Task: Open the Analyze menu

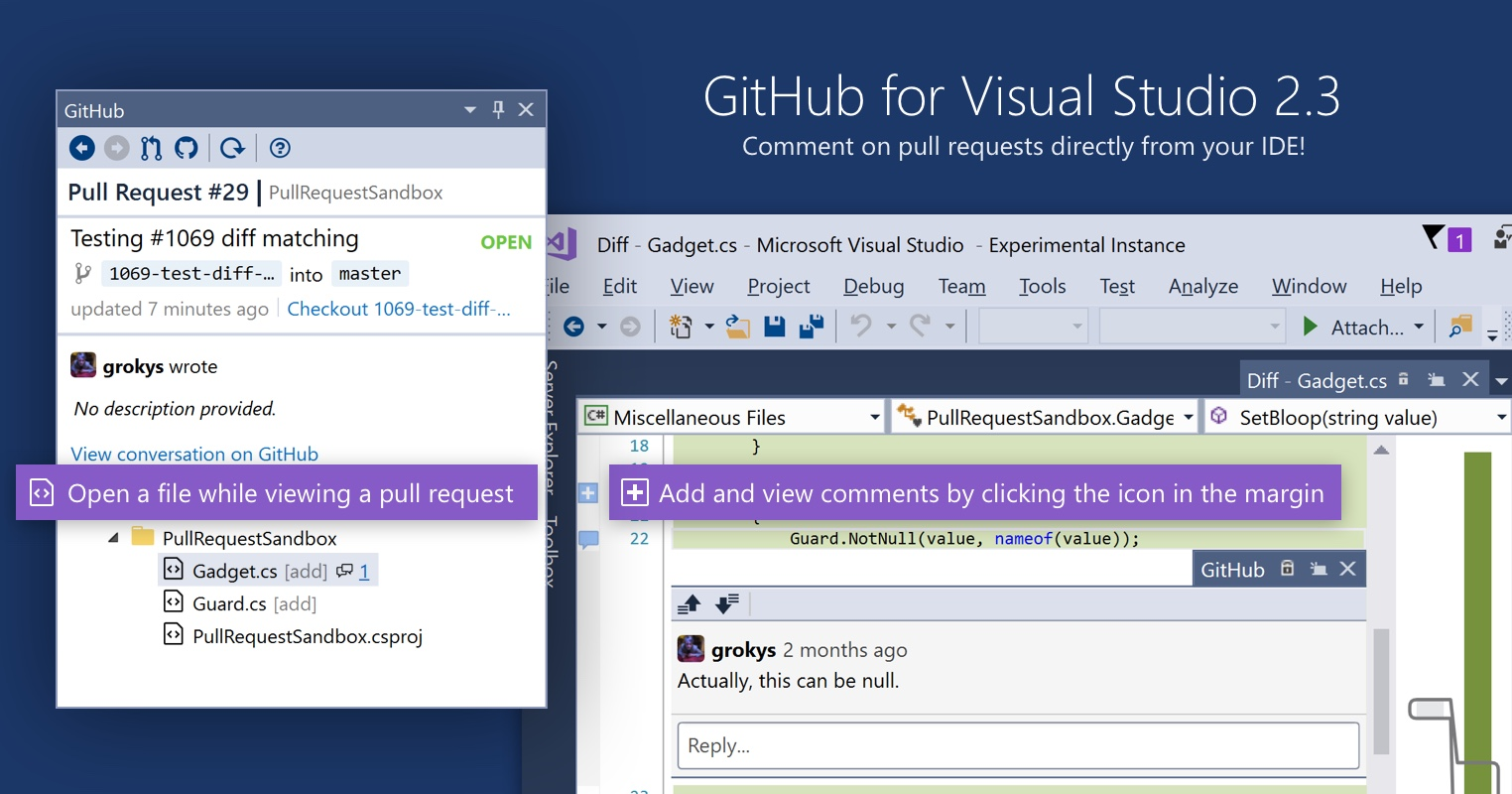Action: (x=1202, y=286)
